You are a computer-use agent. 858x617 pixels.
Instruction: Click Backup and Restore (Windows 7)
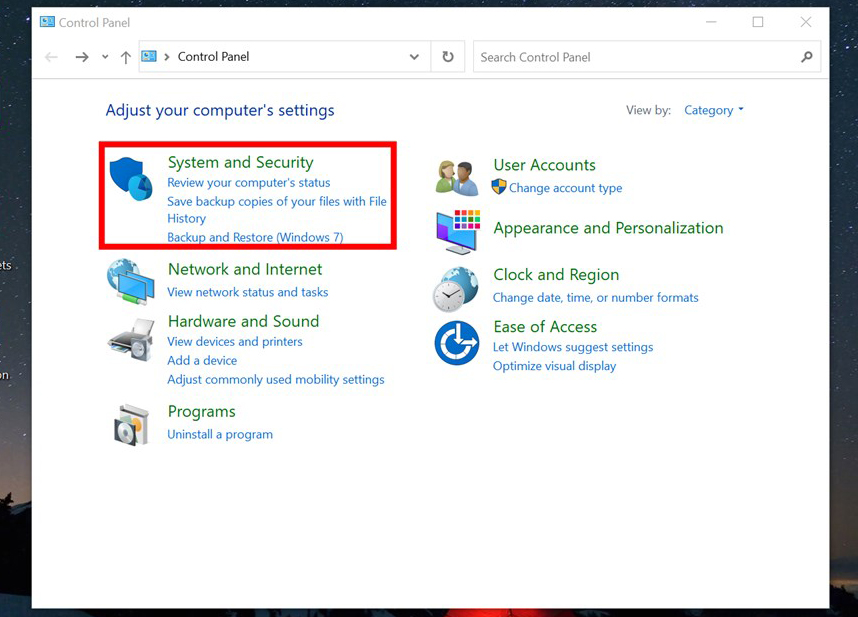pyautogui.click(x=255, y=237)
